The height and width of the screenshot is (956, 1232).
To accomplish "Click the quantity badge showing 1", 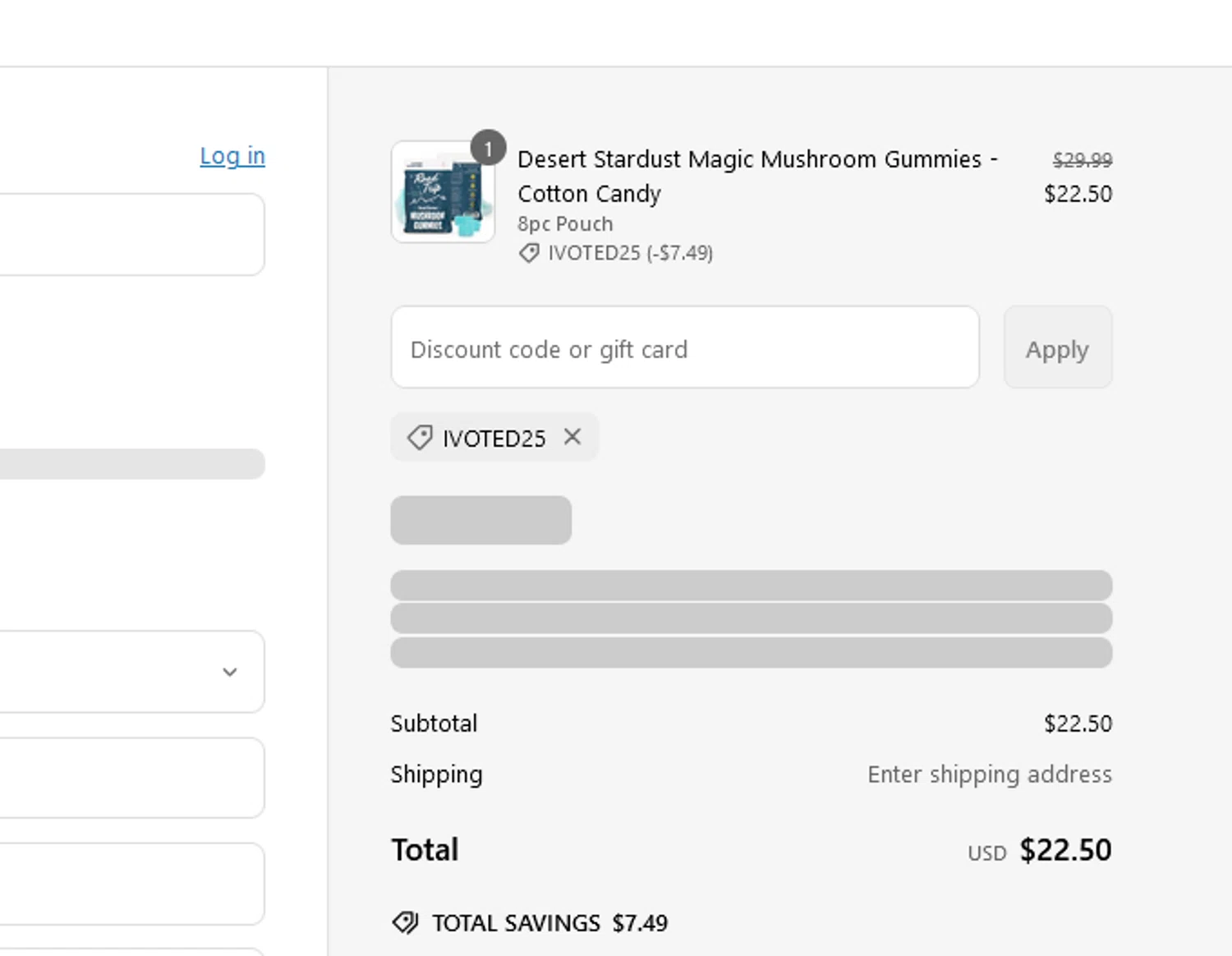I will coord(488,148).
